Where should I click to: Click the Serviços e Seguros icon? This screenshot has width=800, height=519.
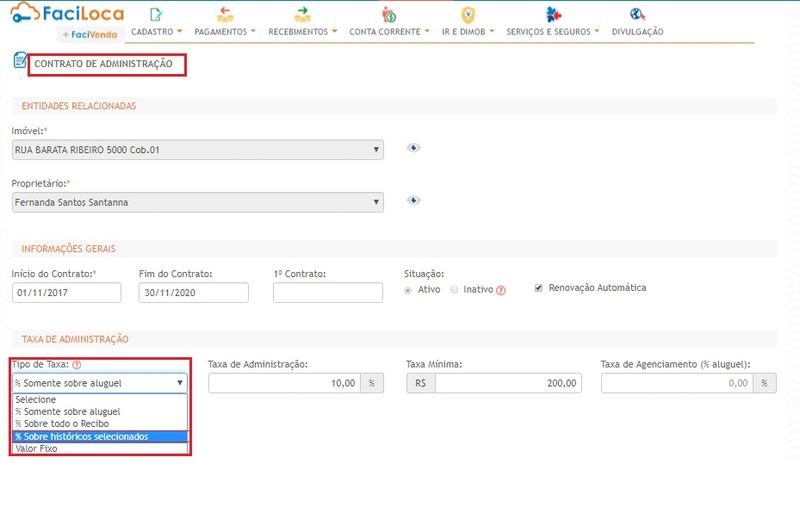pos(552,14)
